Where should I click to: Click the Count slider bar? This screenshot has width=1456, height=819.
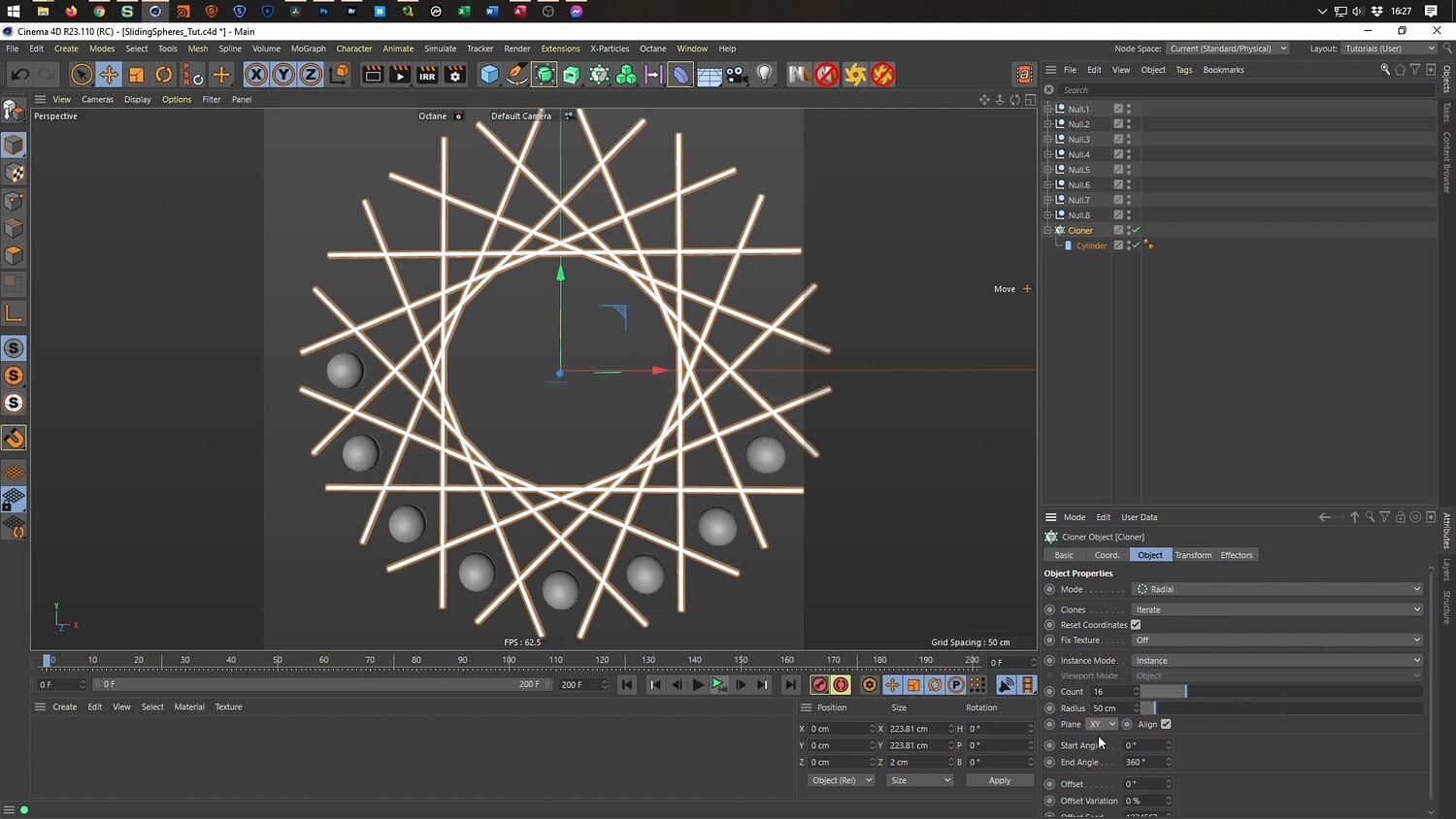tap(1281, 692)
